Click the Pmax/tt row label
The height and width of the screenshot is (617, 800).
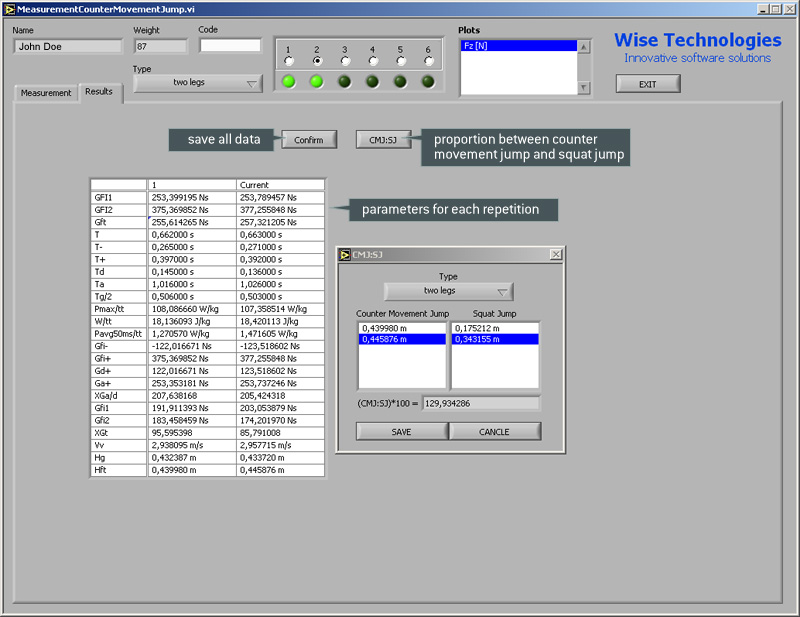[x=119, y=309]
